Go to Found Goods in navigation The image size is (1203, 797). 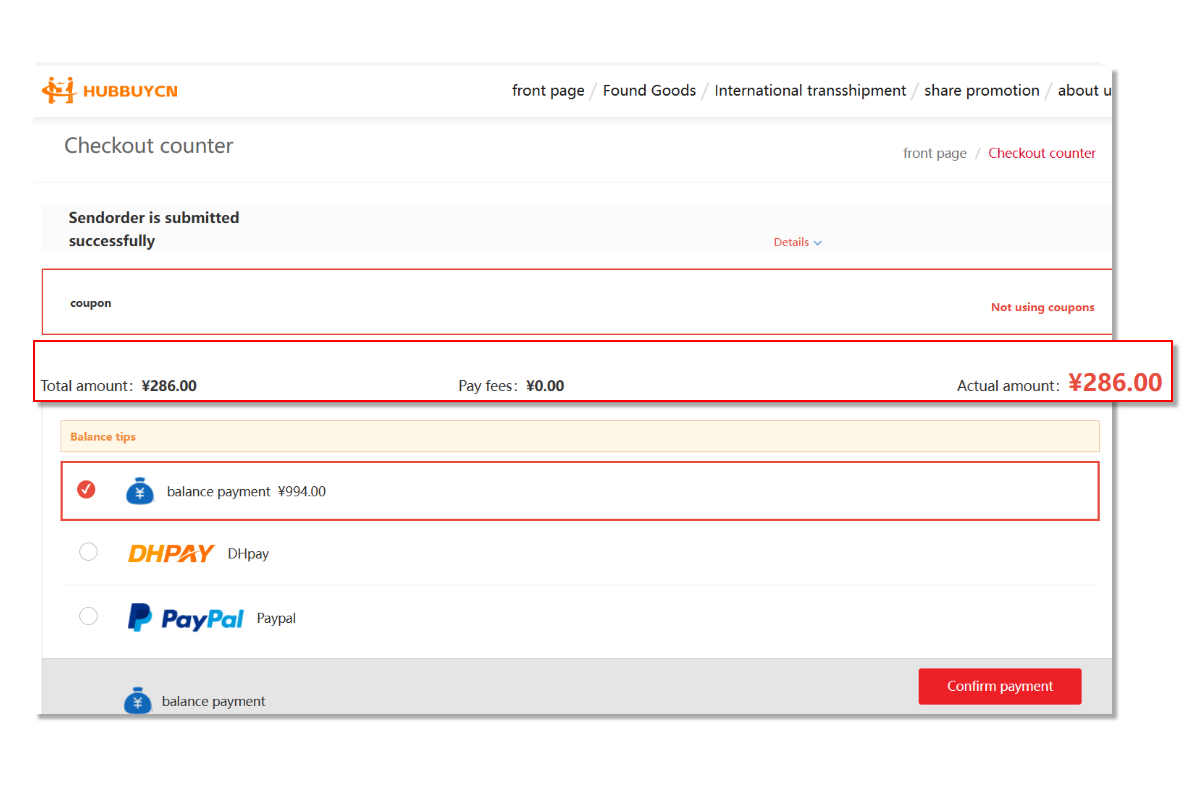point(649,90)
